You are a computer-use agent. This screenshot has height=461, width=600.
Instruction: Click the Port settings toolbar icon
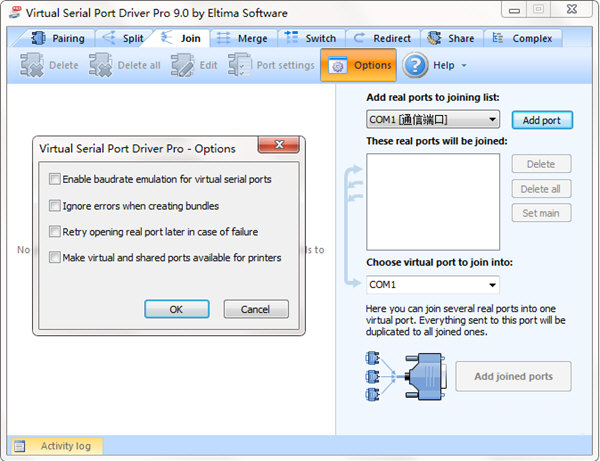pos(240,65)
